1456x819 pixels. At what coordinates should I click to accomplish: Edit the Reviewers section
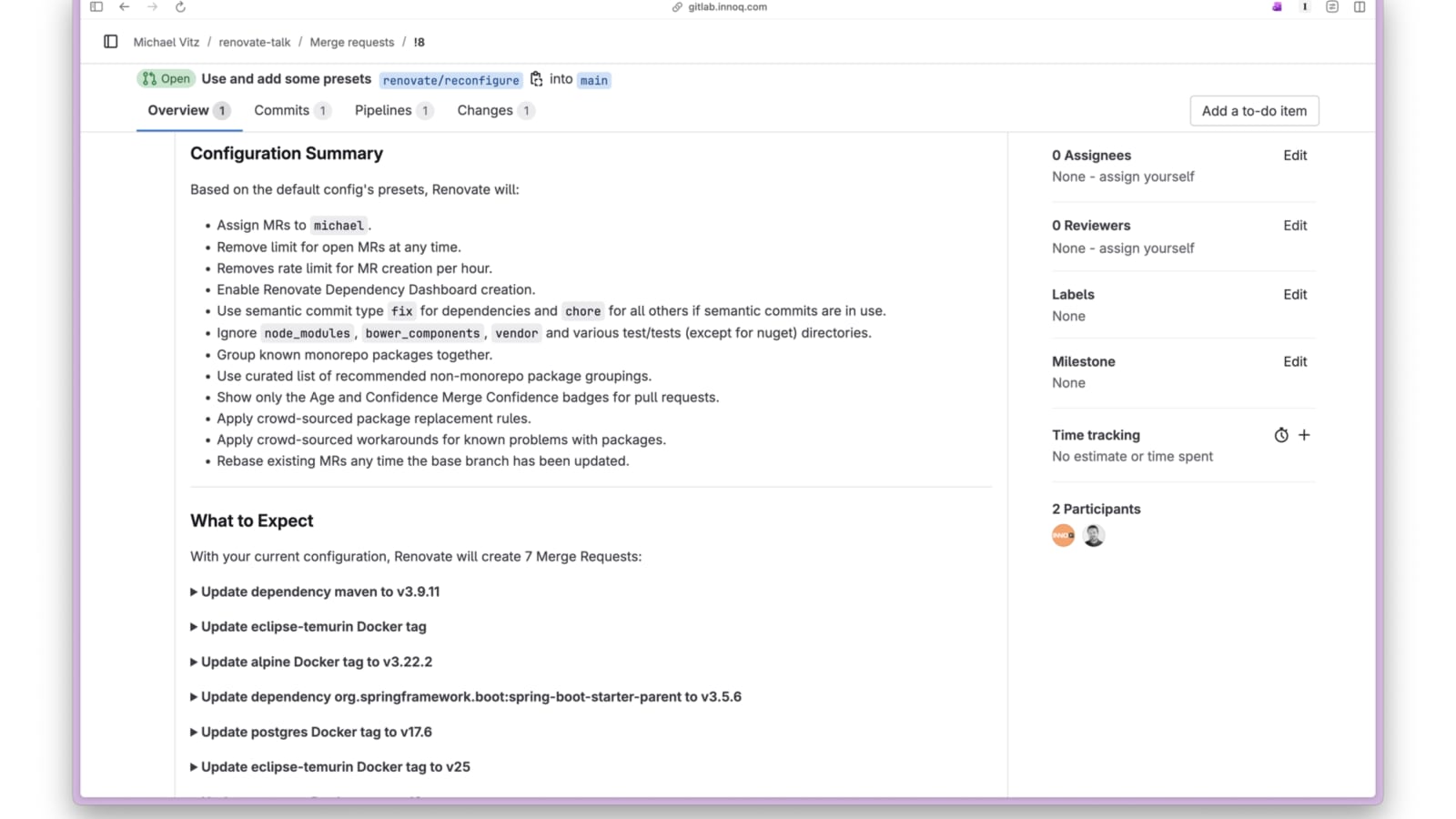pos(1295,226)
